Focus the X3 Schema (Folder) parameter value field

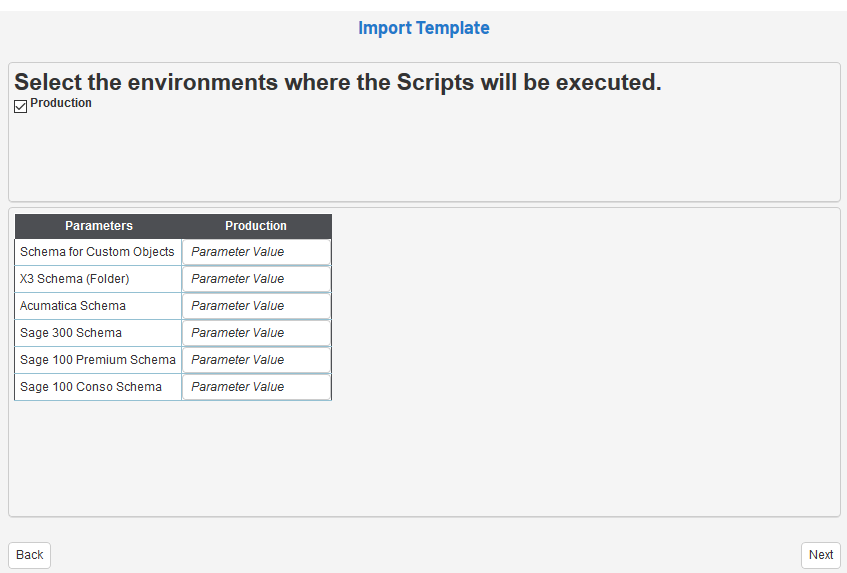(x=256, y=279)
